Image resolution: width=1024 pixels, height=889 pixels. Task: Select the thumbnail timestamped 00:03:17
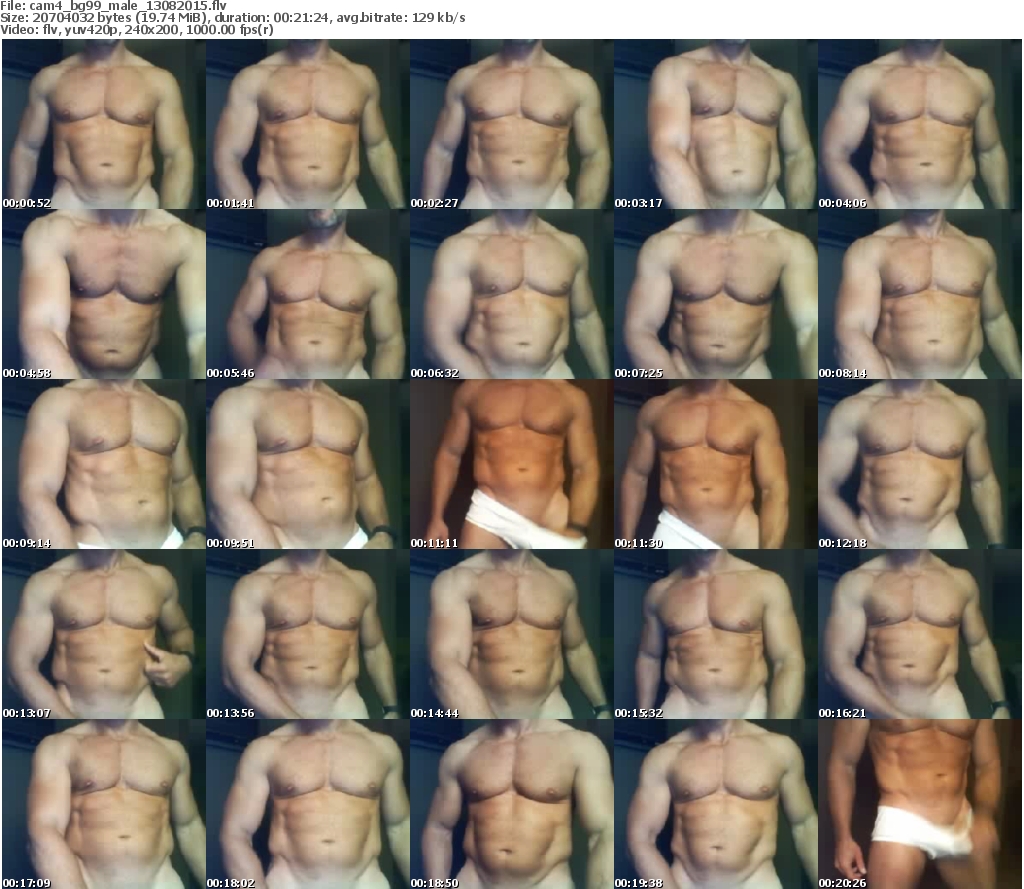pyautogui.click(x=715, y=124)
